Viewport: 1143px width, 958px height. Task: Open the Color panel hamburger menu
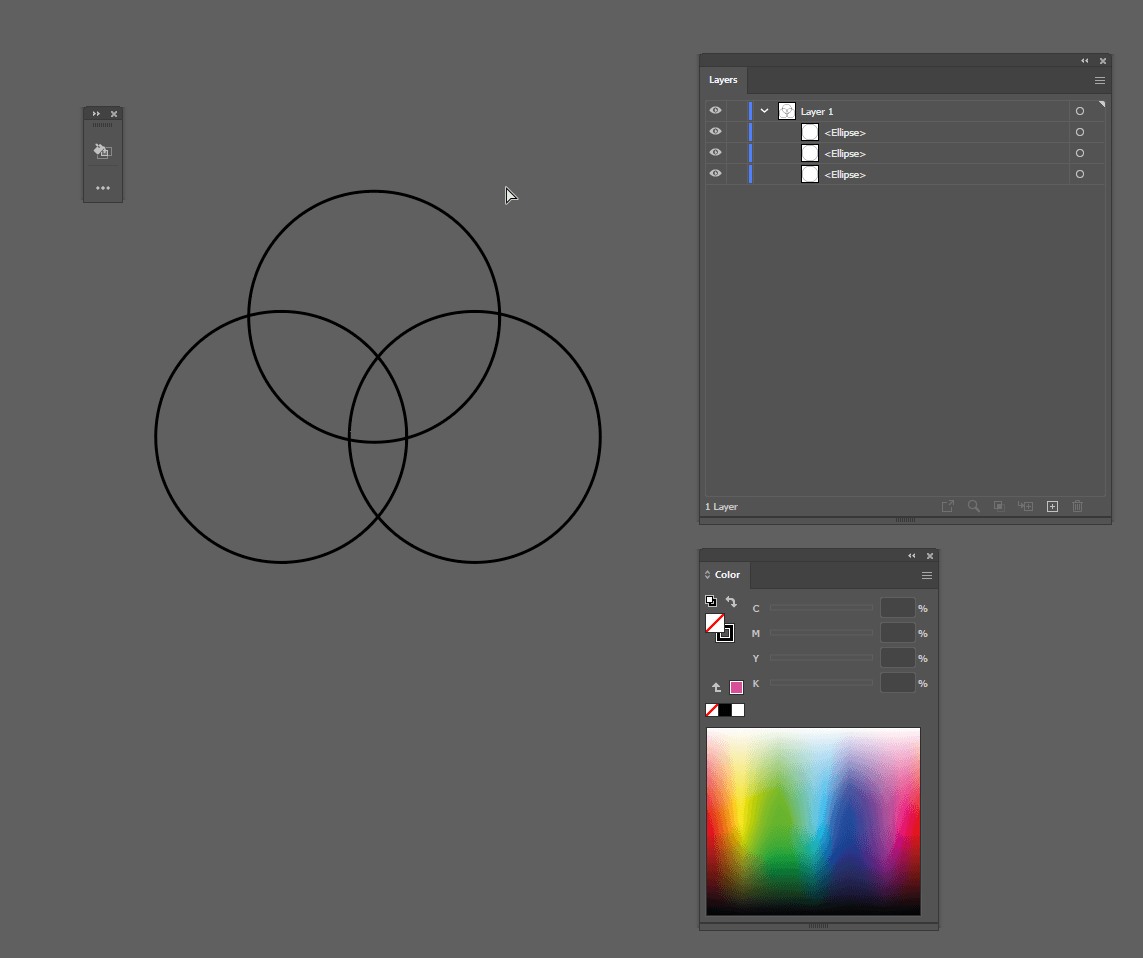pyautogui.click(x=927, y=575)
